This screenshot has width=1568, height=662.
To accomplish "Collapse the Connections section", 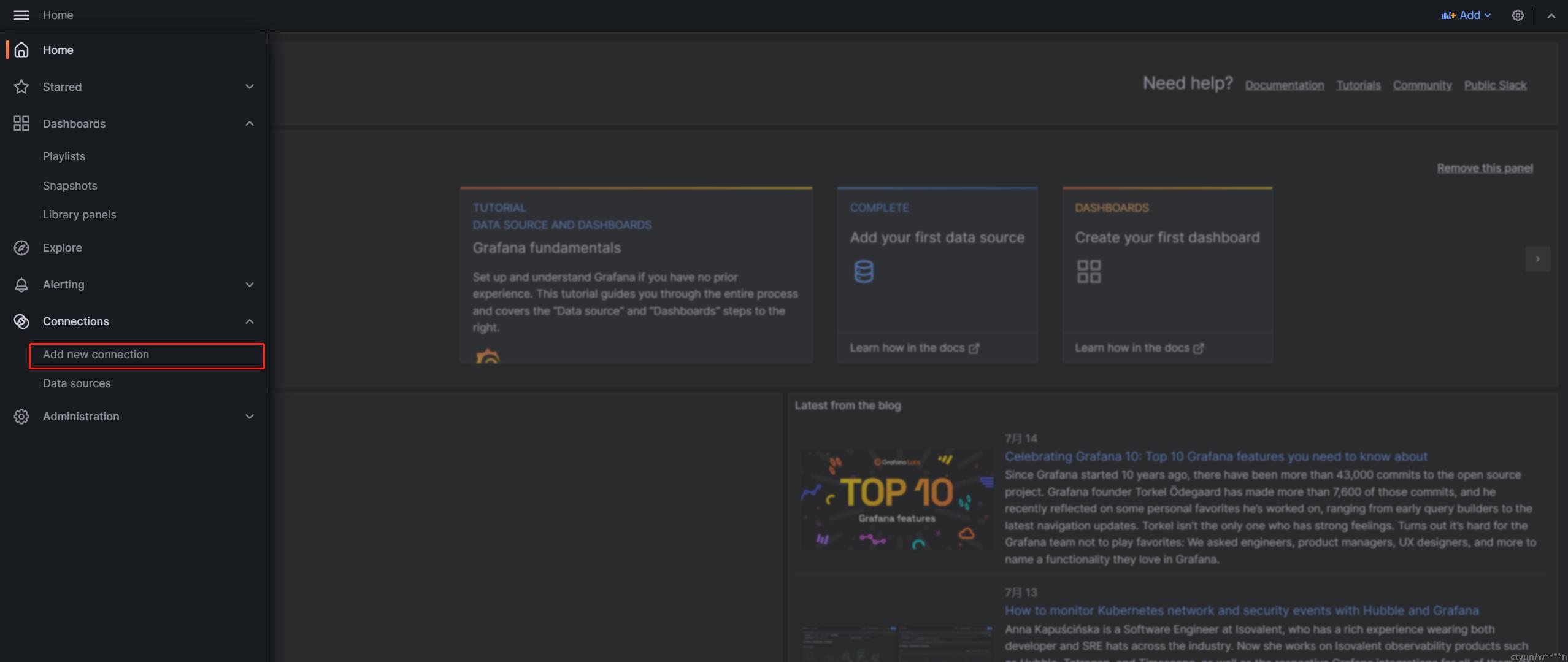I will pyautogui.click(x=250, y=321).
